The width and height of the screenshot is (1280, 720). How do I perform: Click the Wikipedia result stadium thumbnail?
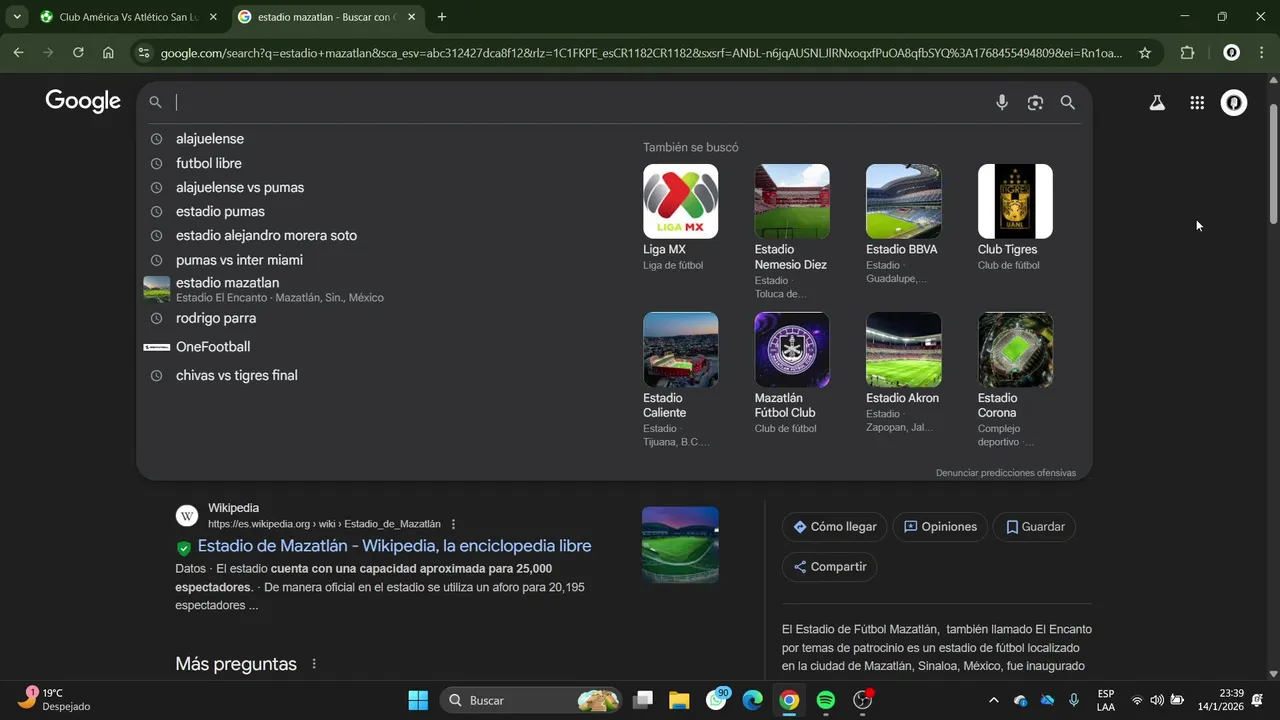[680, 545]
